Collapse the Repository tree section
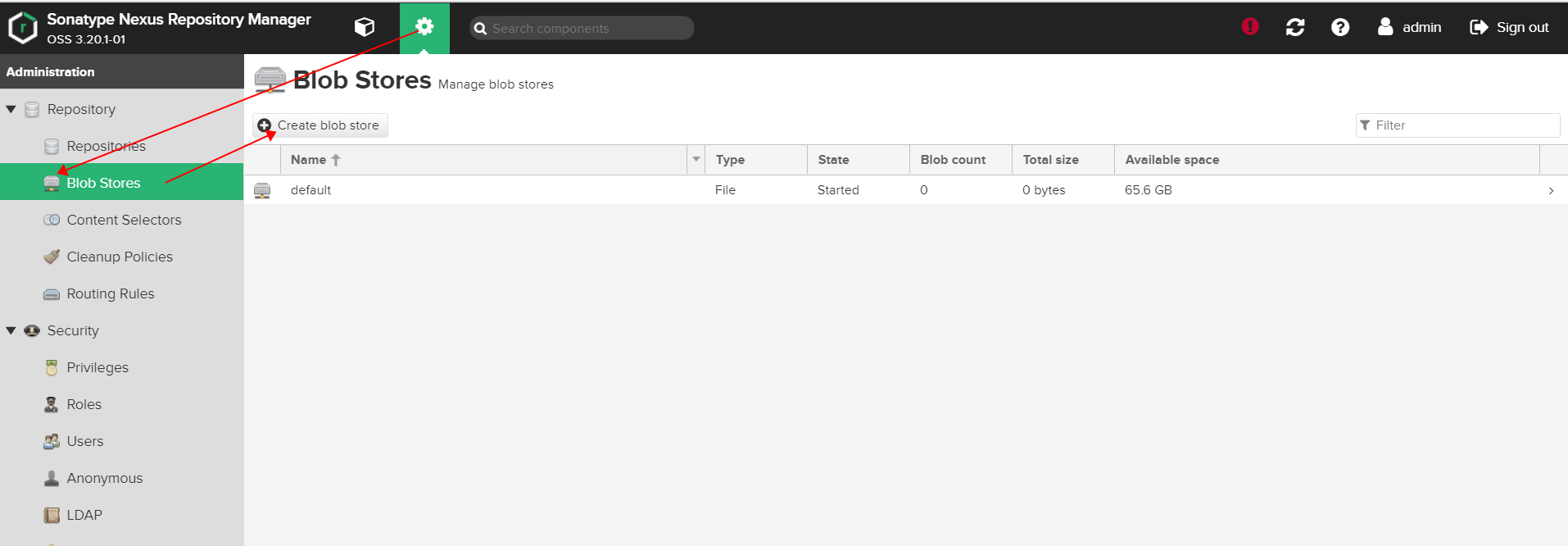 [x=11, y=109]
